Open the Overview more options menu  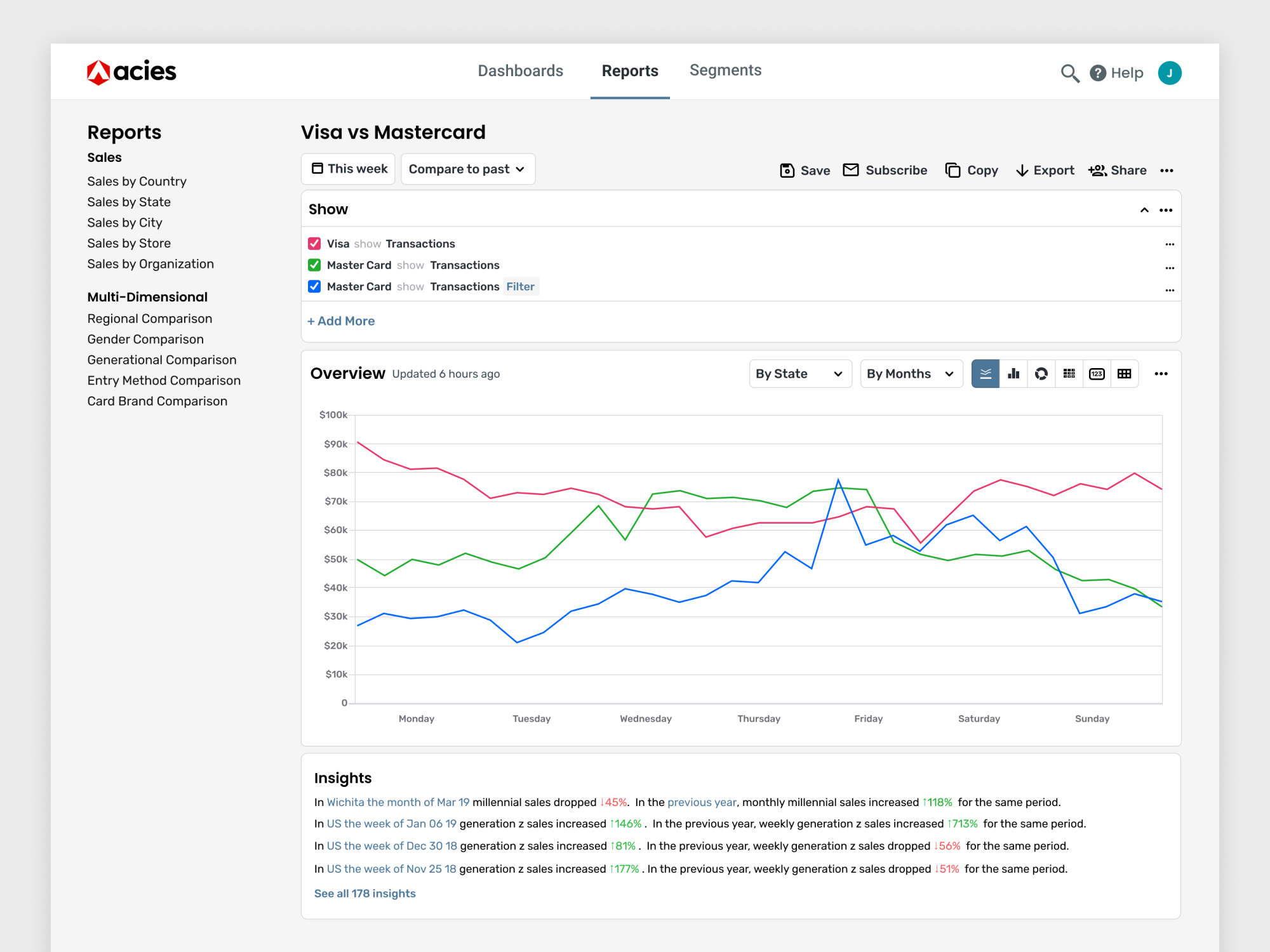pos(1161,374)
